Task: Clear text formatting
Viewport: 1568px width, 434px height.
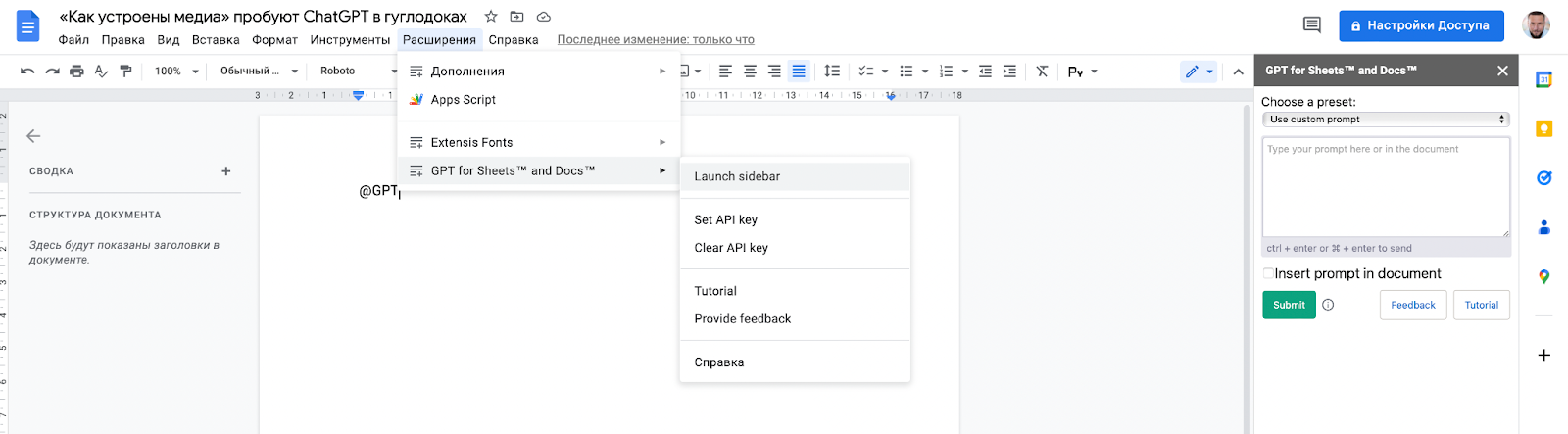Action: 1042,72
